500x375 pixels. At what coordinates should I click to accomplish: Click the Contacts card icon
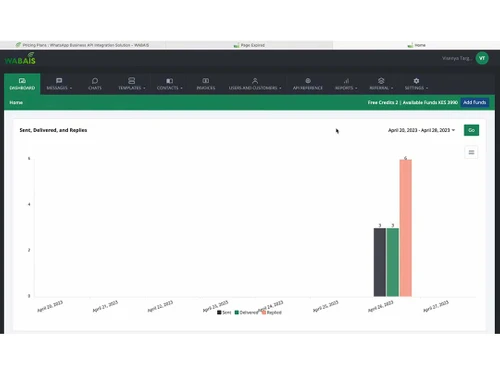pyautogui.click(x=169, y=81)
